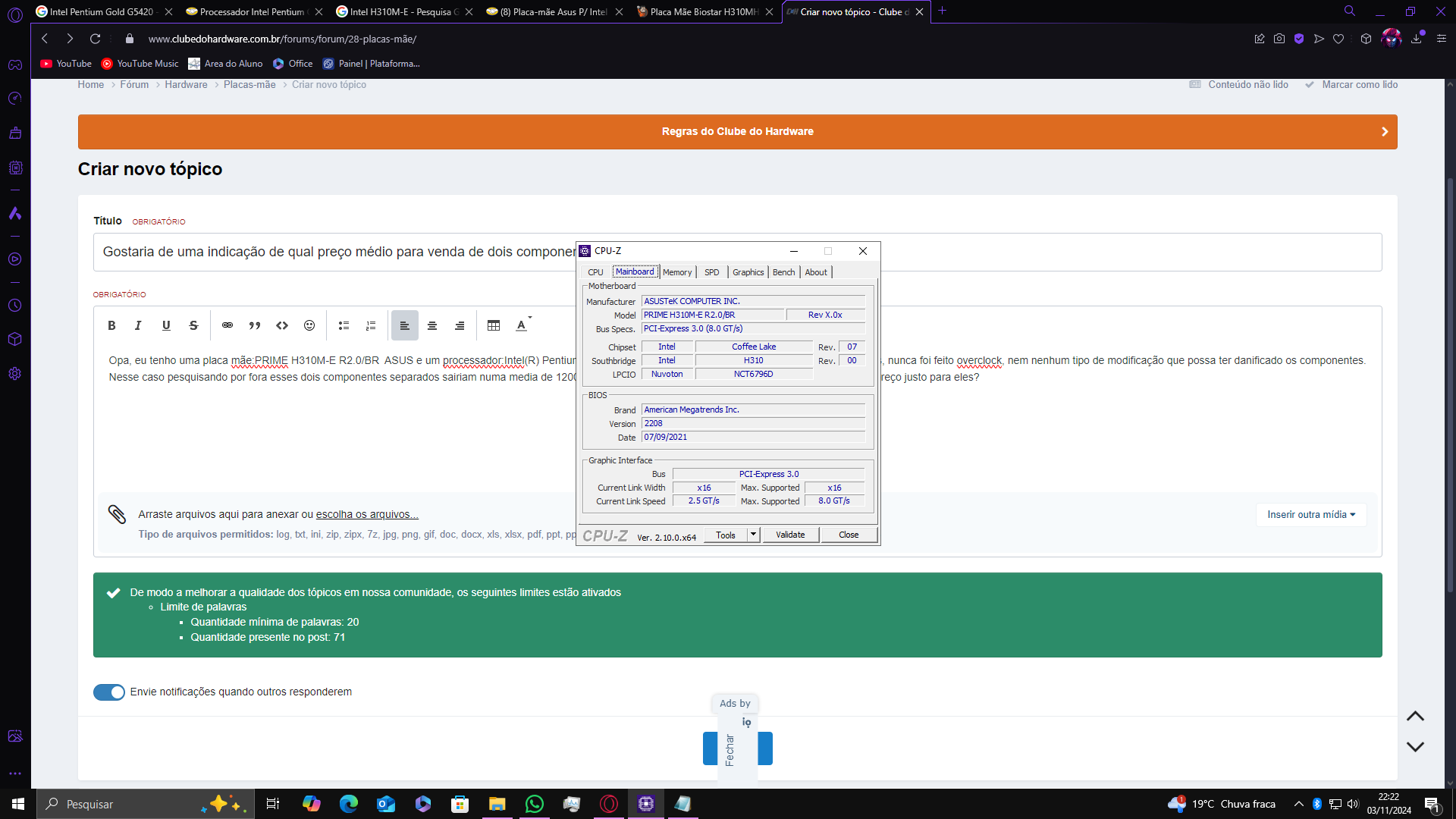The width and height of the screenshot is (1456, 819).
Task: Center align the text
Action: point(432,325)
